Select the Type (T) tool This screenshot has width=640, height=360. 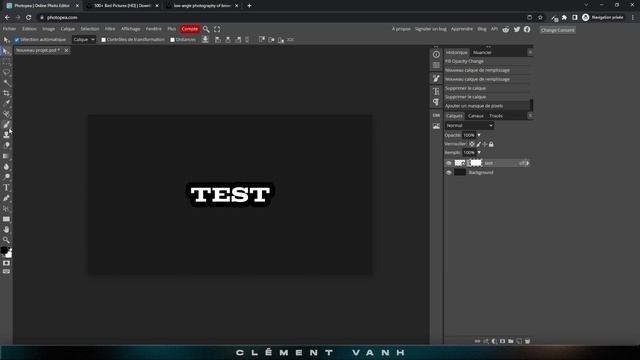(6, 188)
